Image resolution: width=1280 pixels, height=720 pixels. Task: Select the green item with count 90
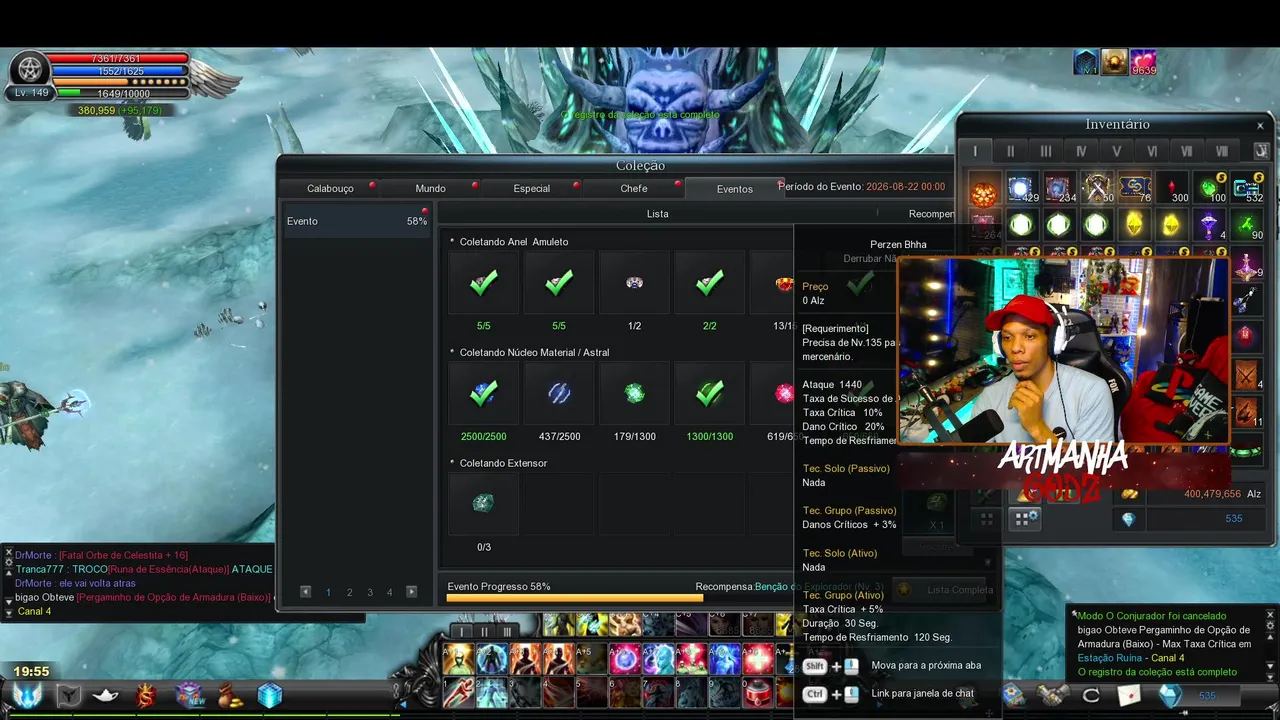1247,226
